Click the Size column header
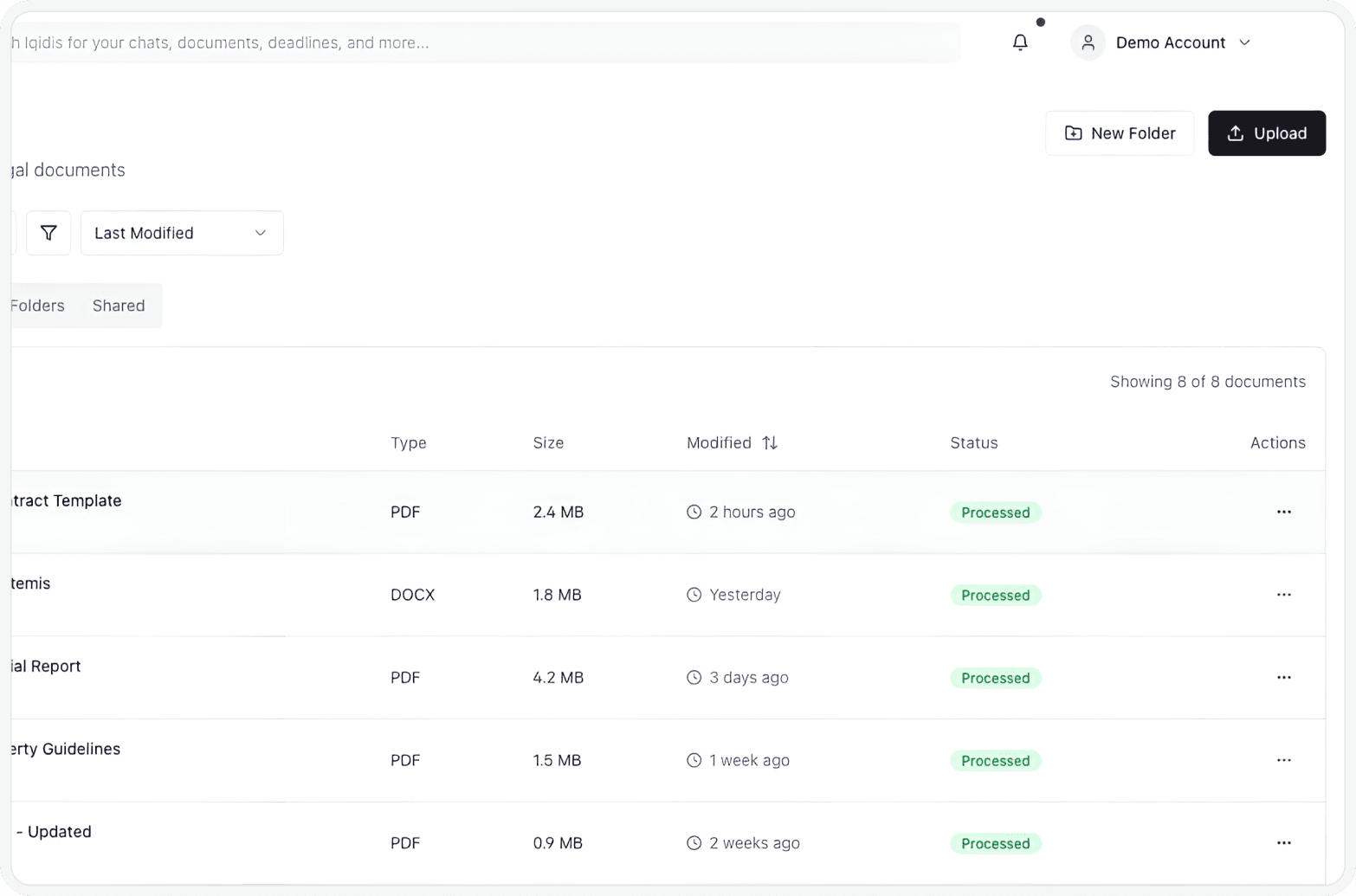 click(548, 442)
